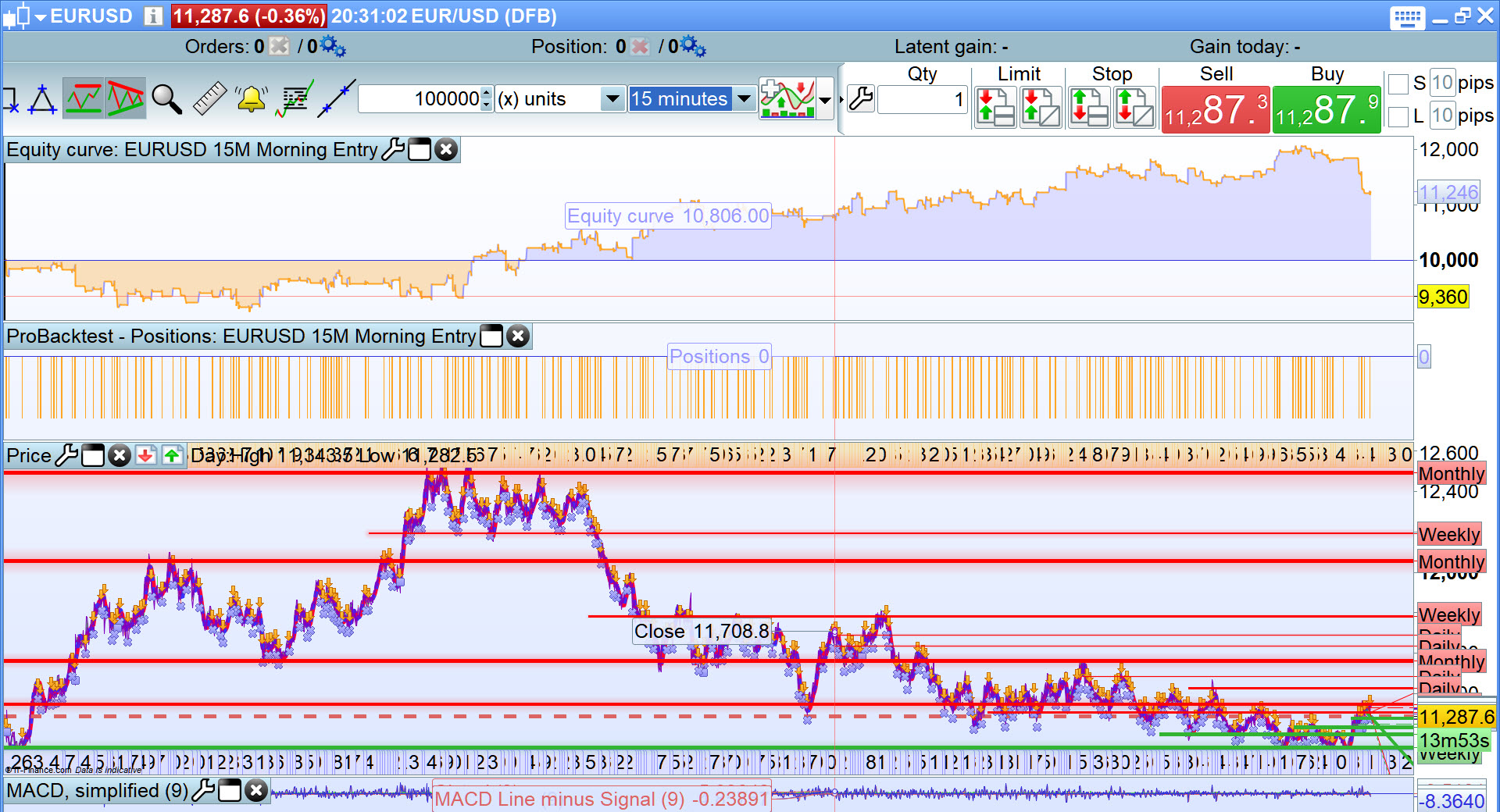Edit the L limit pips value field
Image resolution: width=1500 pixels, height=812 pixels.
point(1443,116)
